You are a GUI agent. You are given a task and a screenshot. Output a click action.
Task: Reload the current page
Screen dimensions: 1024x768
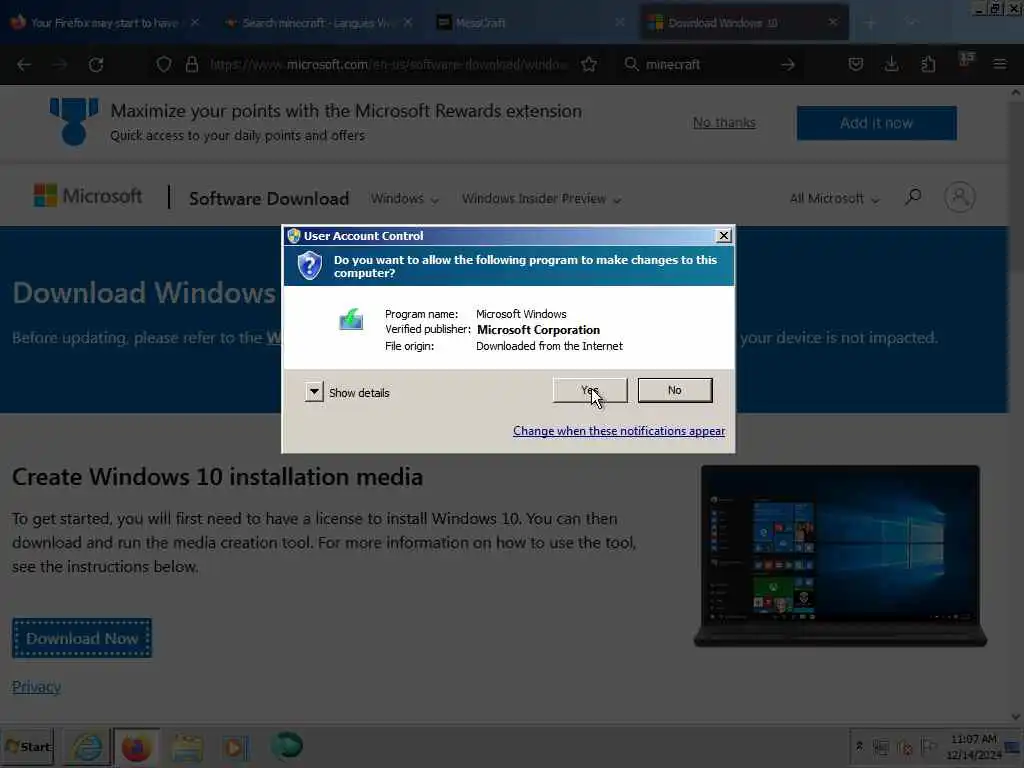coord(96,65)
